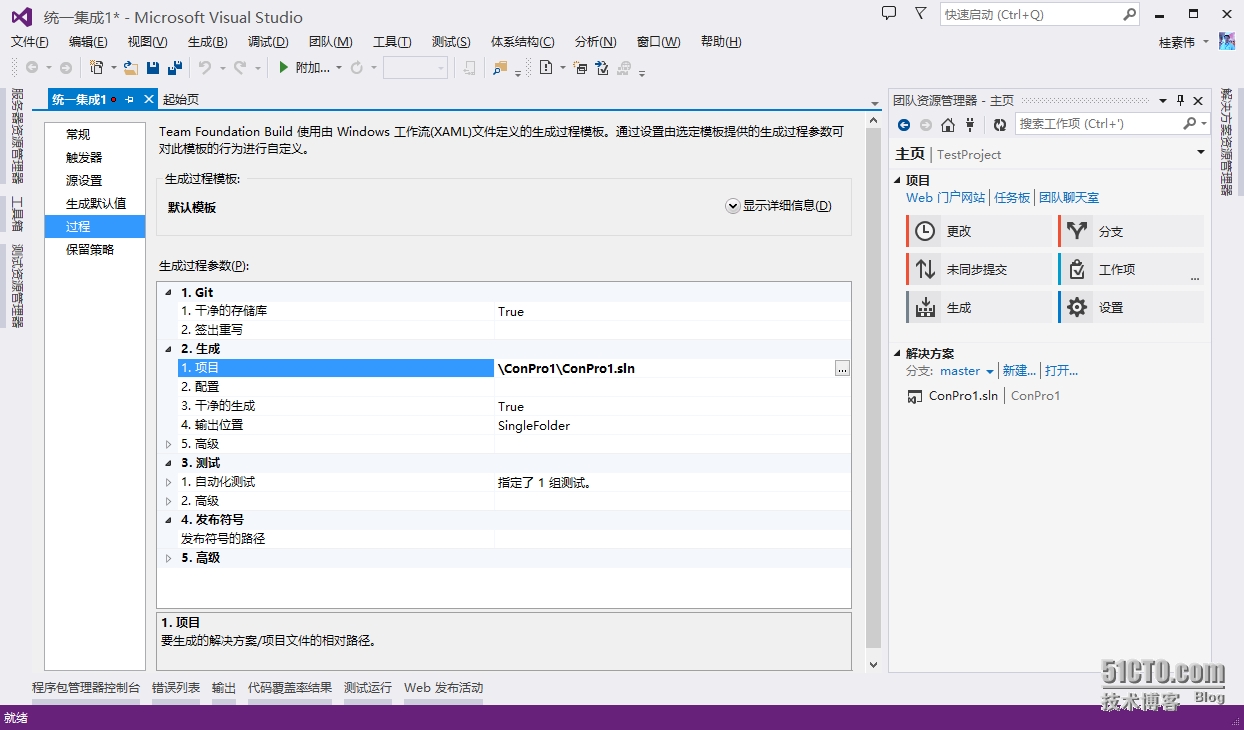1244x730 pixels.
Task: Click the Quick Launch search magnifier
Action: 1129,14
